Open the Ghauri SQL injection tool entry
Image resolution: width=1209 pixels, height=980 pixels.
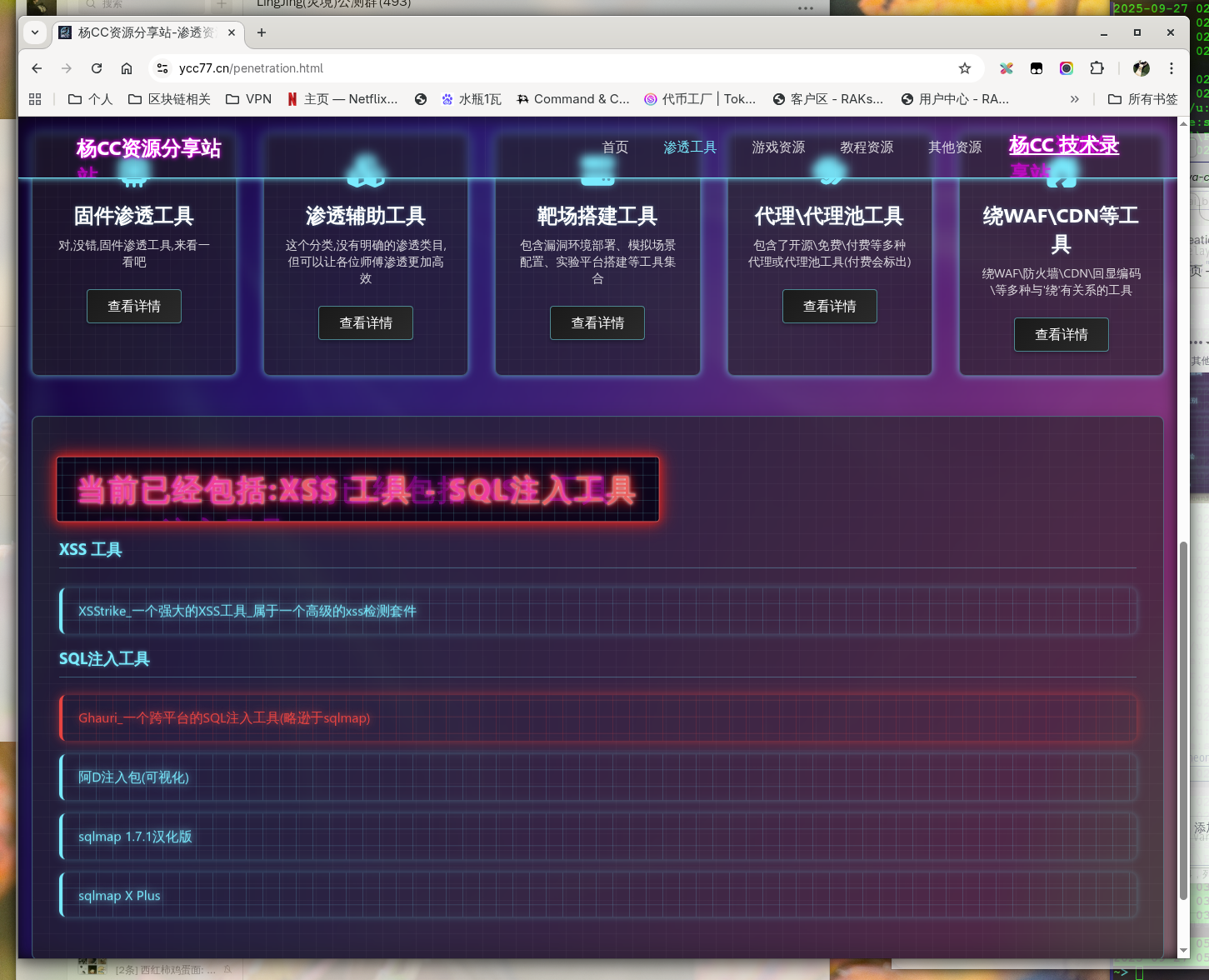click(x=598, y=718)
